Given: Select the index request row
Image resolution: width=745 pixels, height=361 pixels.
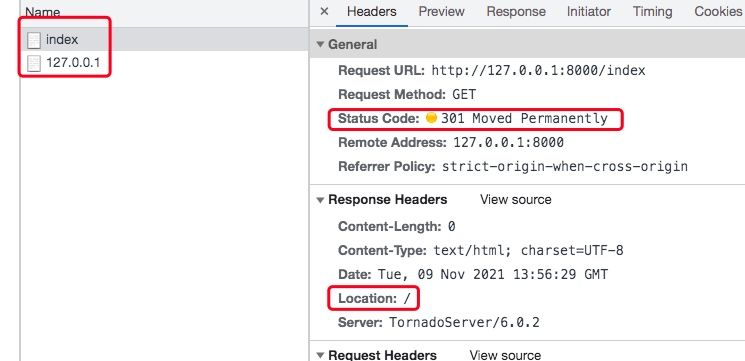Looking at the screenshot, I should pyautogui.click(x=164, y=39).
